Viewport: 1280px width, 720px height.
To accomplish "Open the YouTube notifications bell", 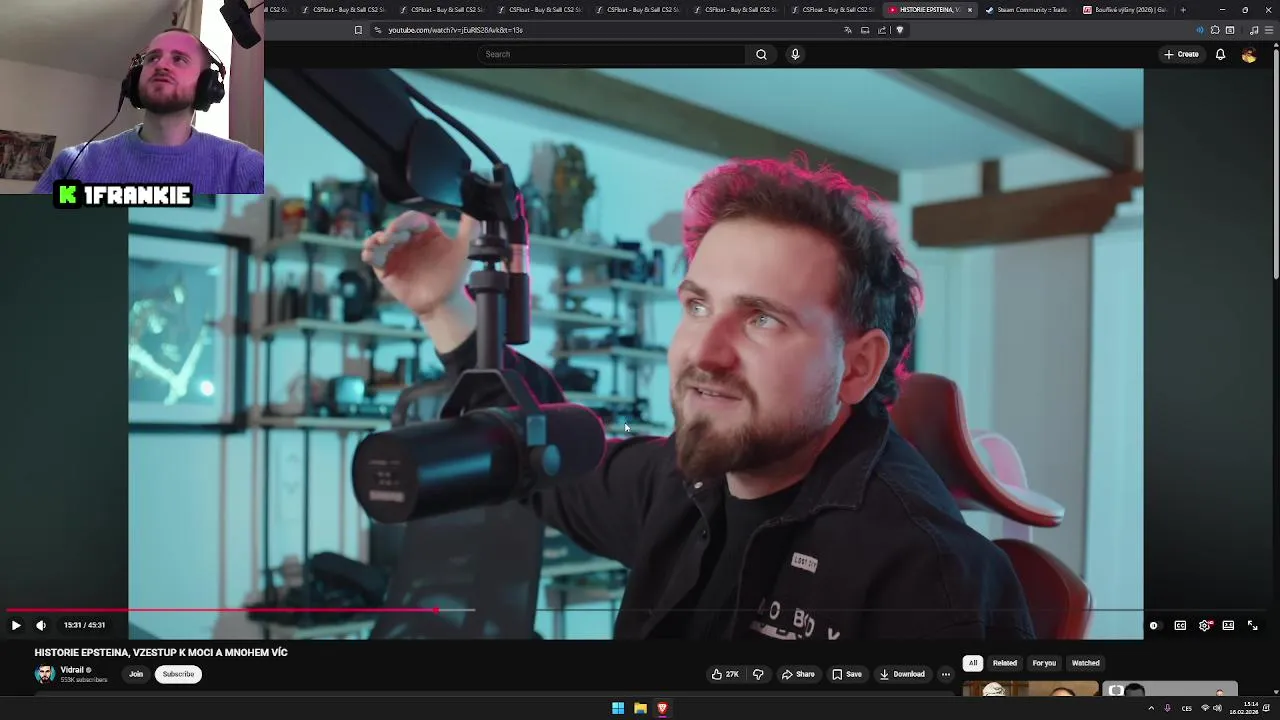I will click(1220, 54).
